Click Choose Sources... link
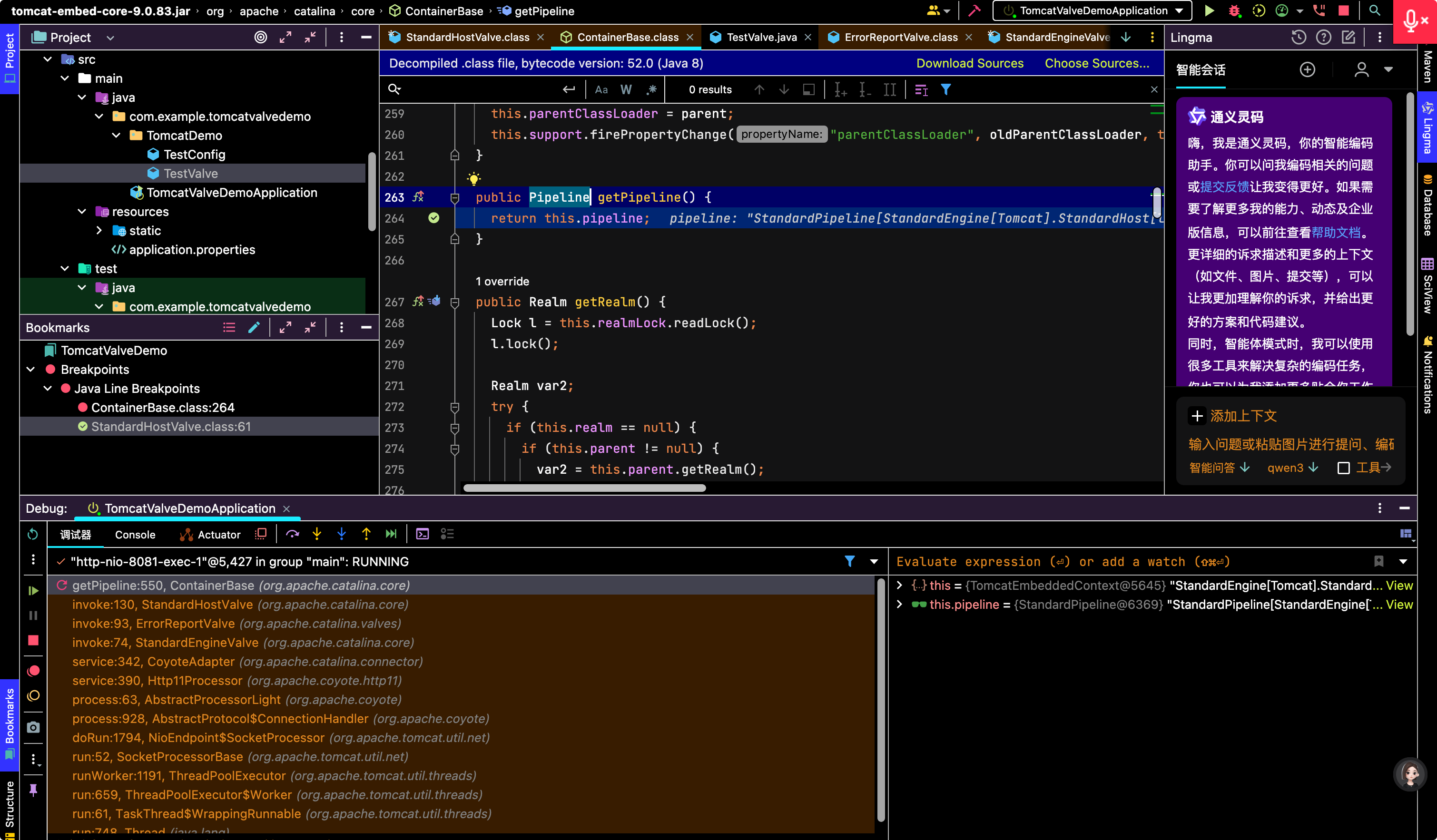1437x840 pixels. (x=1097, y=63)
